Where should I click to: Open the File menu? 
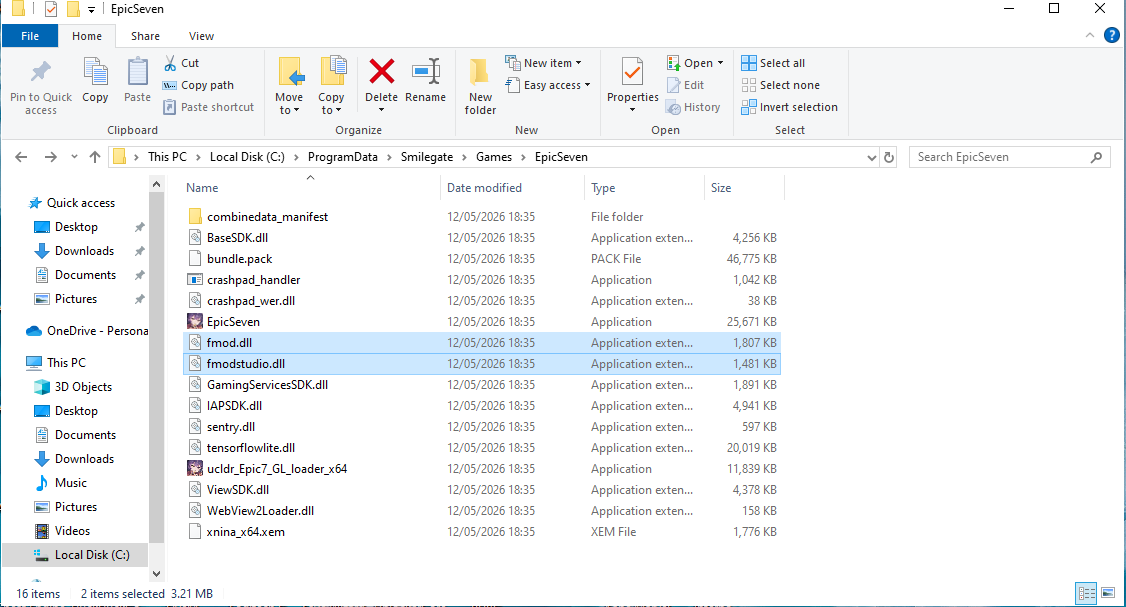click(x=30, y=36)
